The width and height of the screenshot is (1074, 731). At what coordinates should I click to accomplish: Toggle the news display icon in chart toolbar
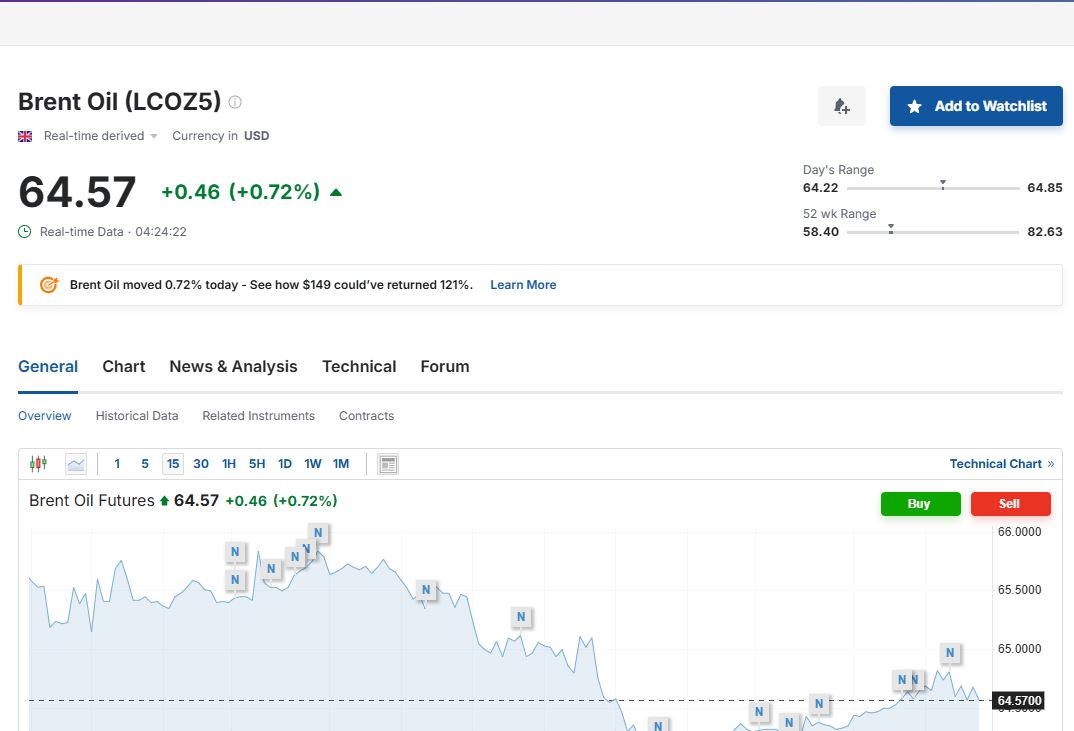click(388, 464)
